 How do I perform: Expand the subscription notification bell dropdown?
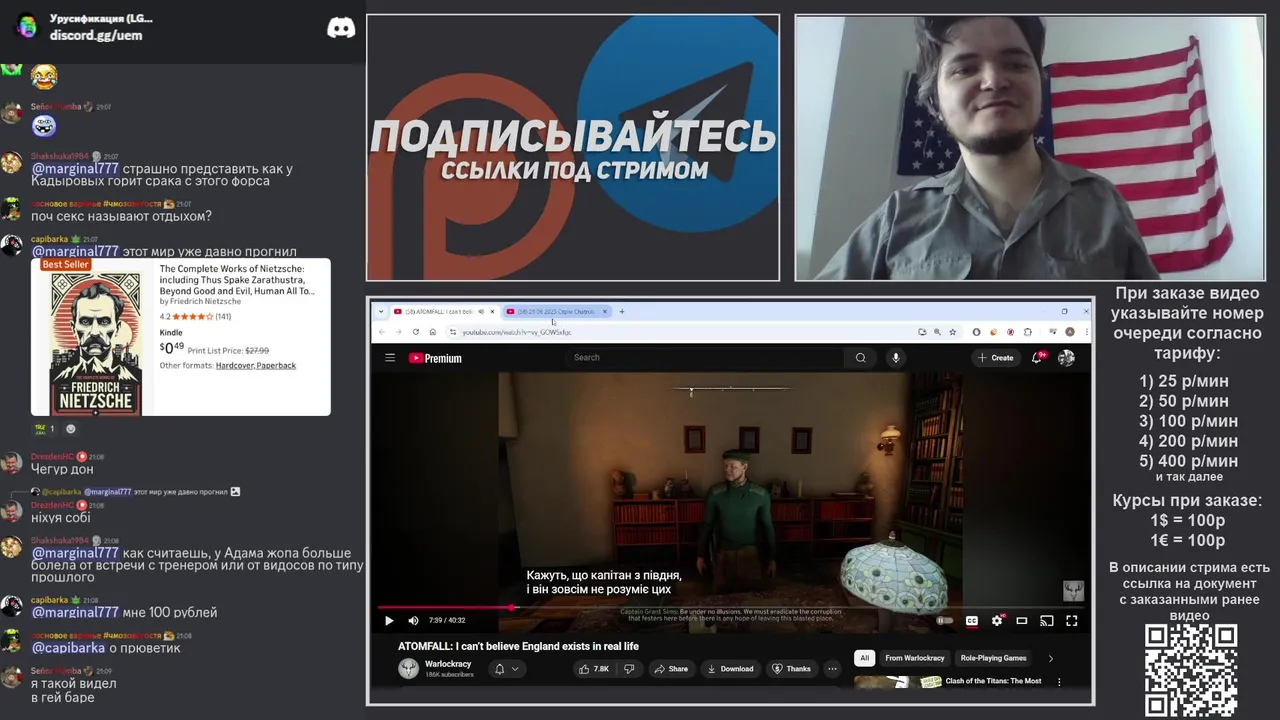pos(506,668)
